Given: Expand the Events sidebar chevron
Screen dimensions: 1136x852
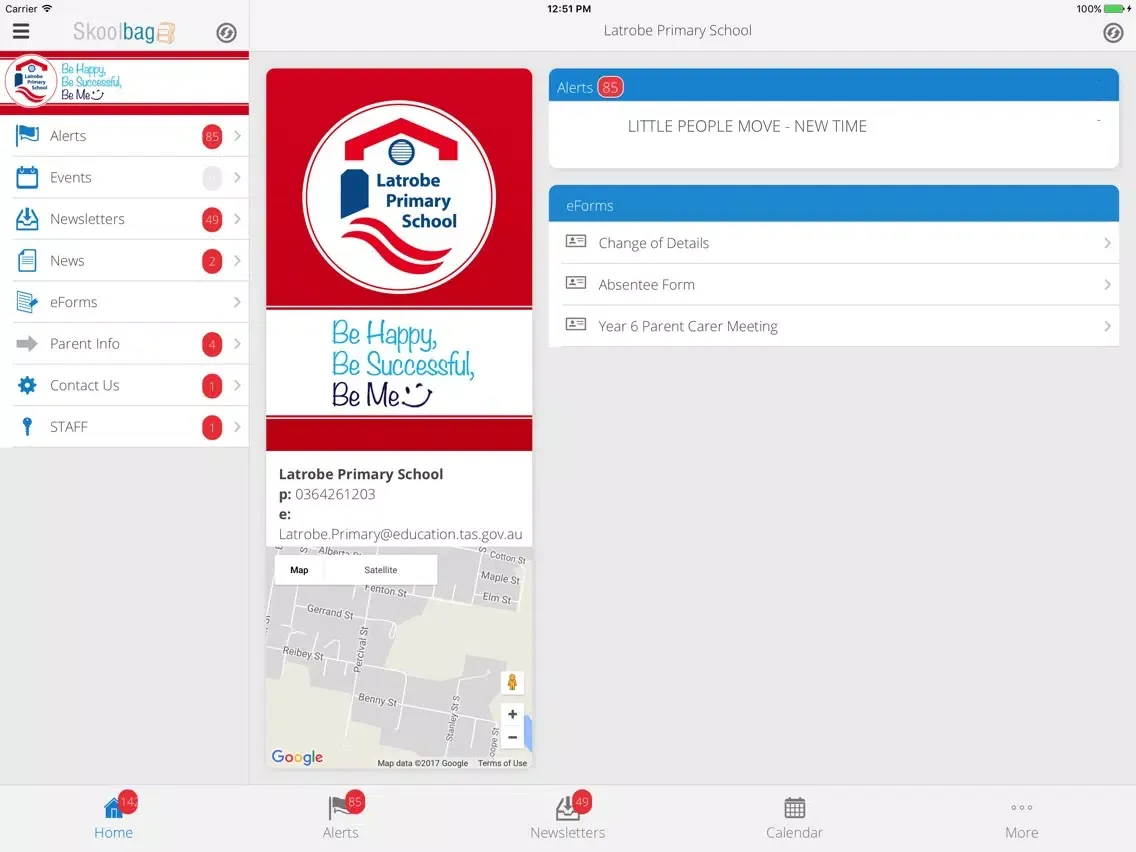Looking at the screenshot, I should coord(237,178).
